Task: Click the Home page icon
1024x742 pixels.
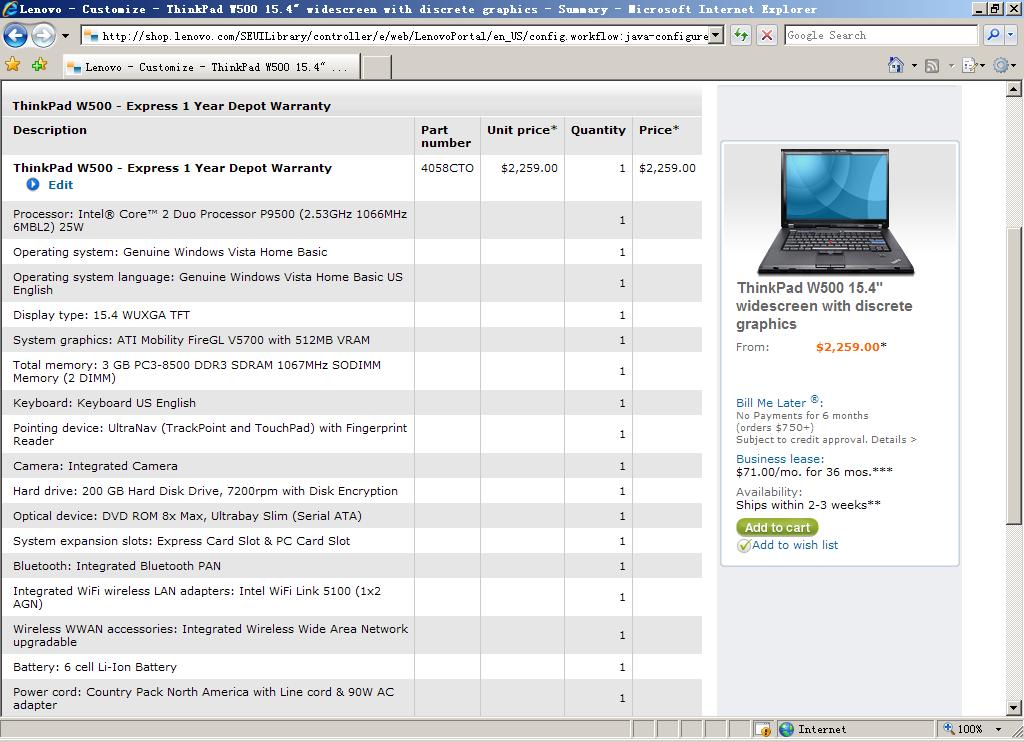Action: pos(896,65)
